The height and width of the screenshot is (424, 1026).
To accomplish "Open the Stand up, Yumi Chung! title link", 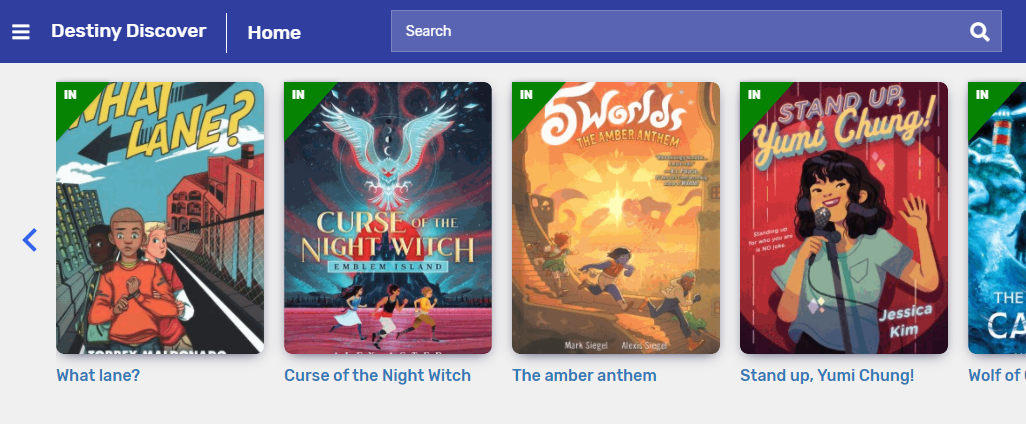I will [x=827, y=376].
